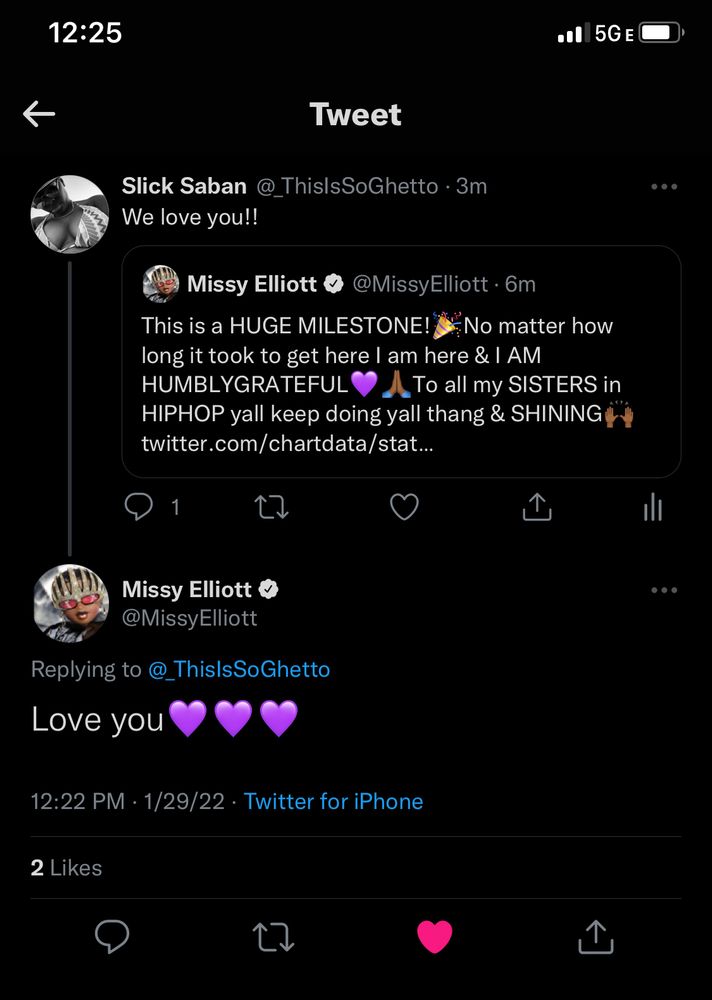View analytics for Slick Saban's tweet
Image resolution: width=712 pixels, height=1000 pixels.
coord(653,508)
